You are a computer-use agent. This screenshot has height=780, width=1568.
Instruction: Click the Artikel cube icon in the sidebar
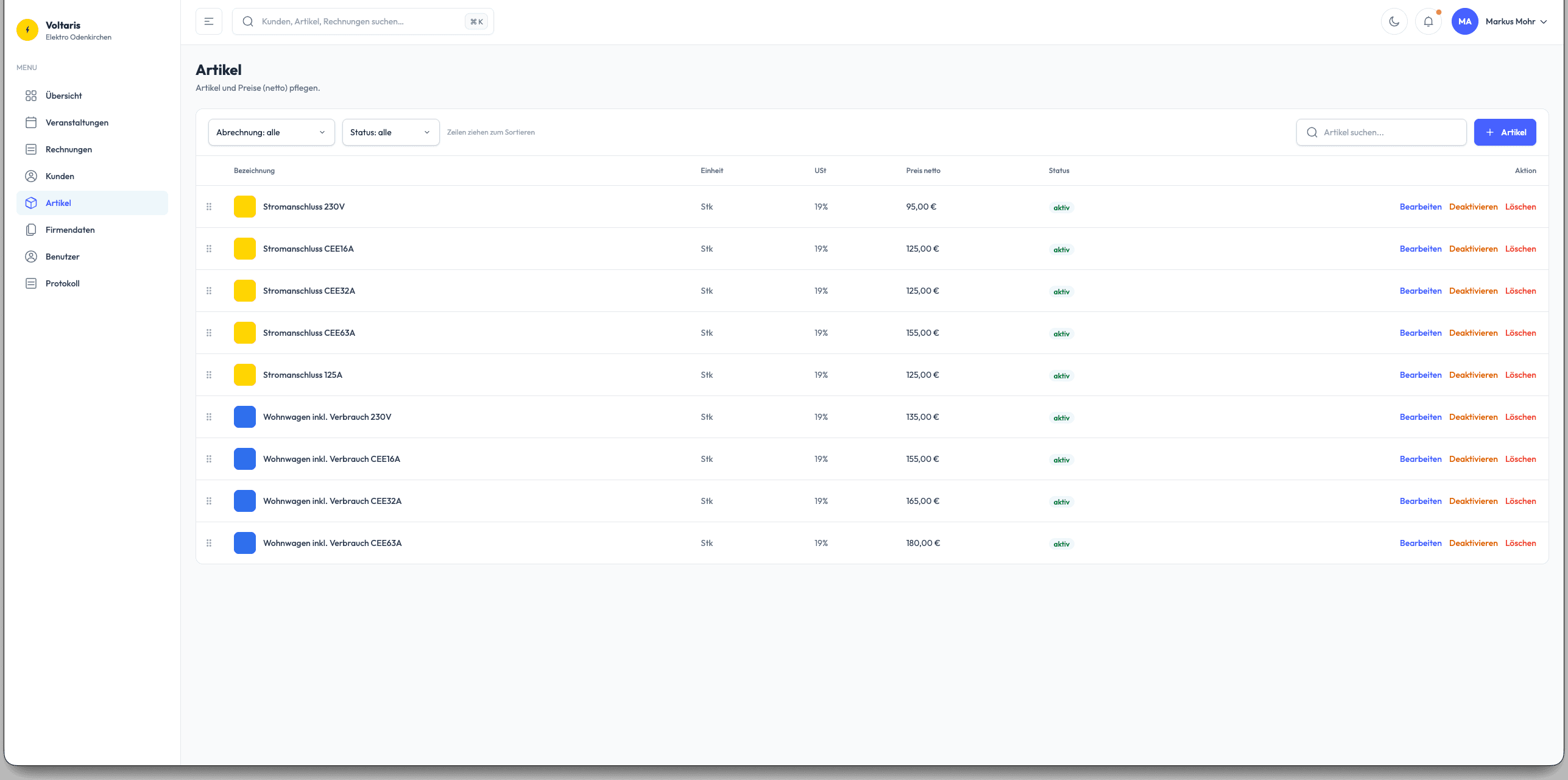31,203
